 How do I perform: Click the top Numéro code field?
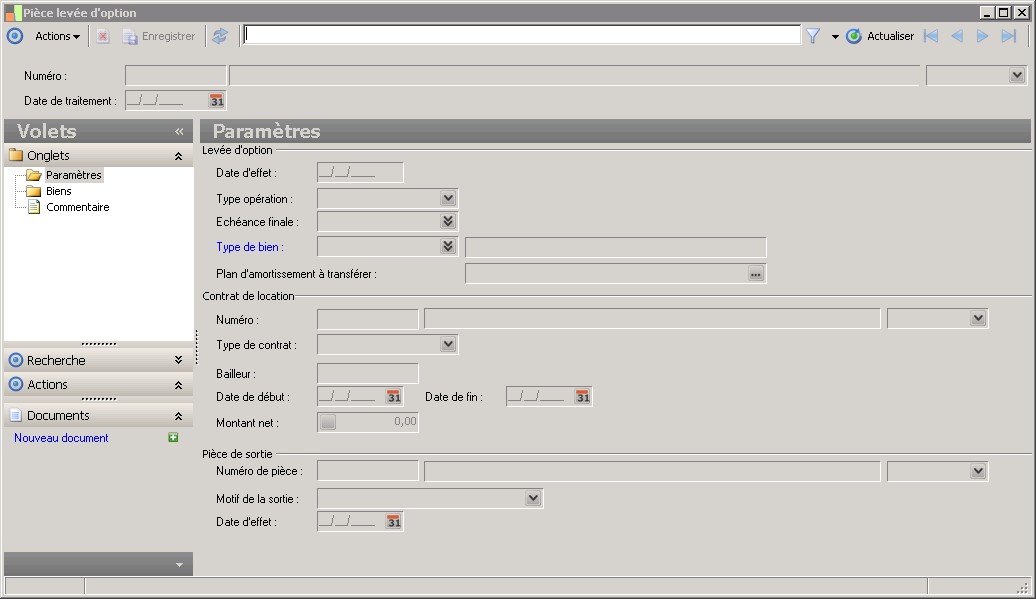tap(175, 75)
